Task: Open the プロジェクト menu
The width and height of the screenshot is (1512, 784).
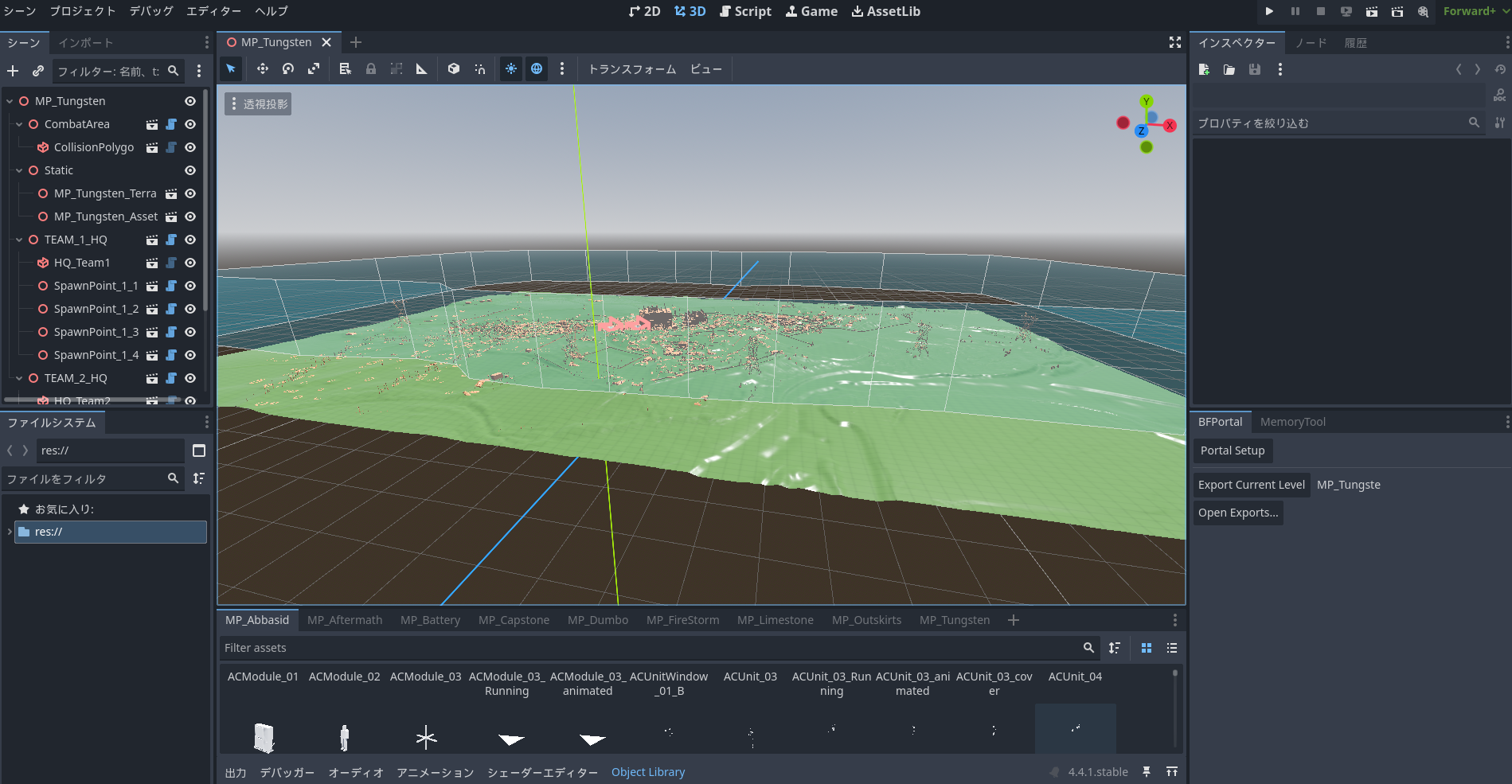Action: point(83,11)
